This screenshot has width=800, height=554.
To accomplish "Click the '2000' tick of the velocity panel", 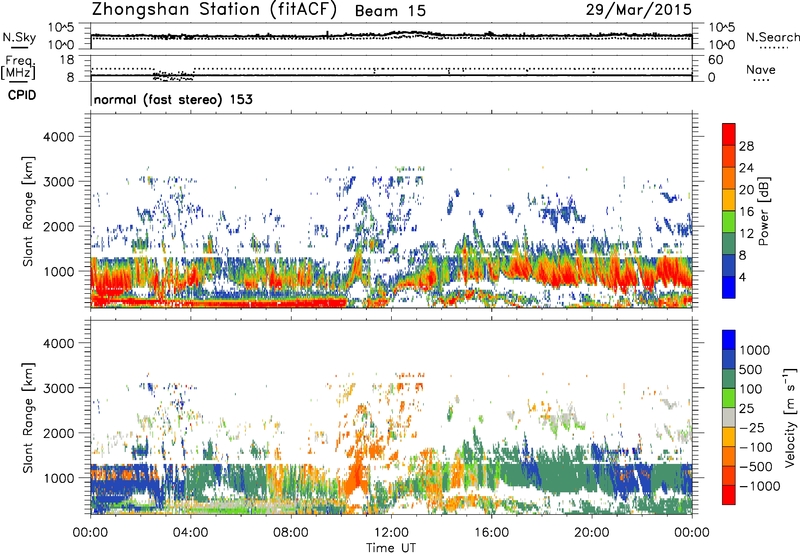I will 58,433.
